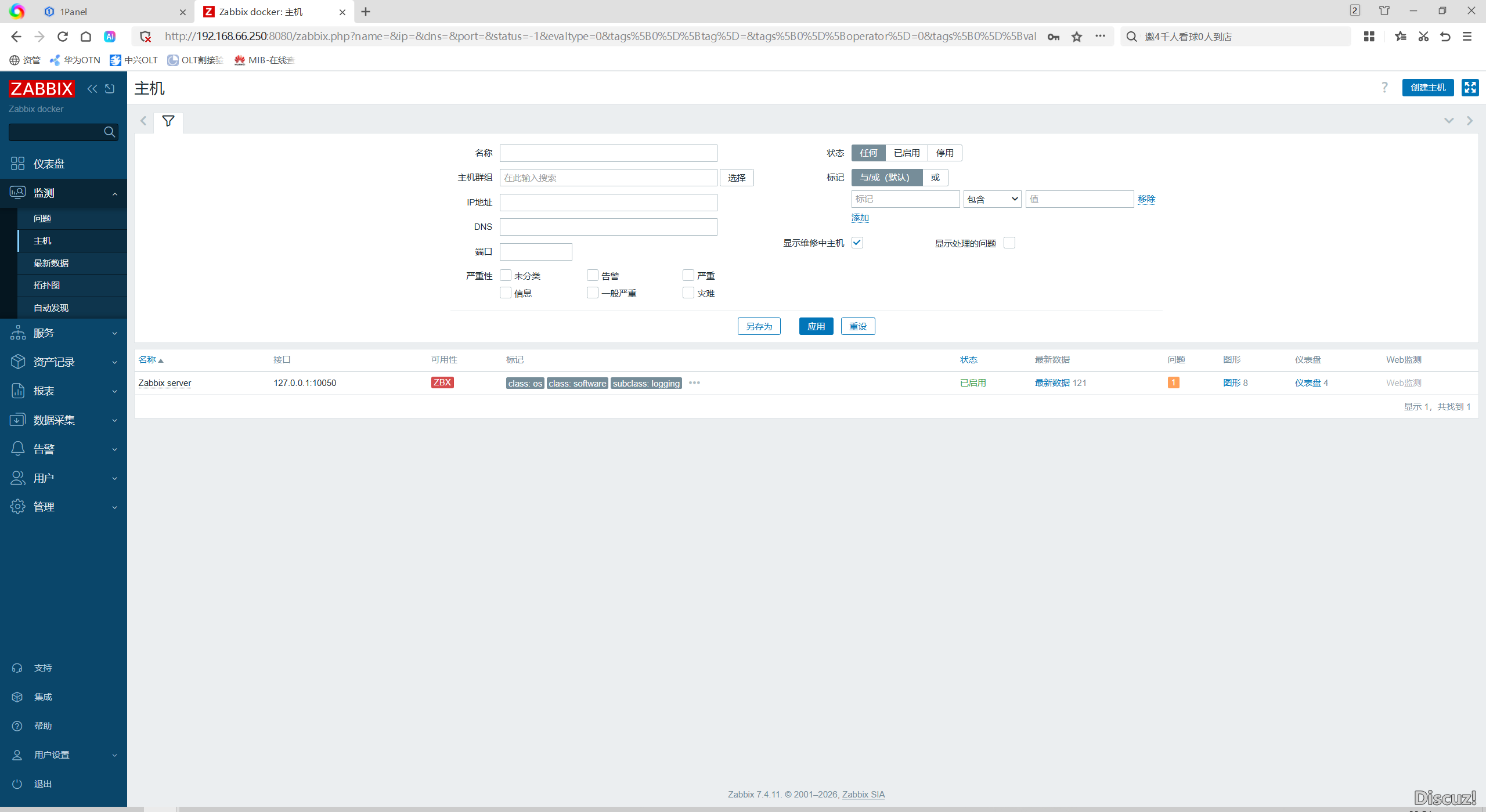Enter kiosk mode with fullscreen icon
Image resolution: width=1486 pixels, height=812 pixels.
pos(1470,88)
